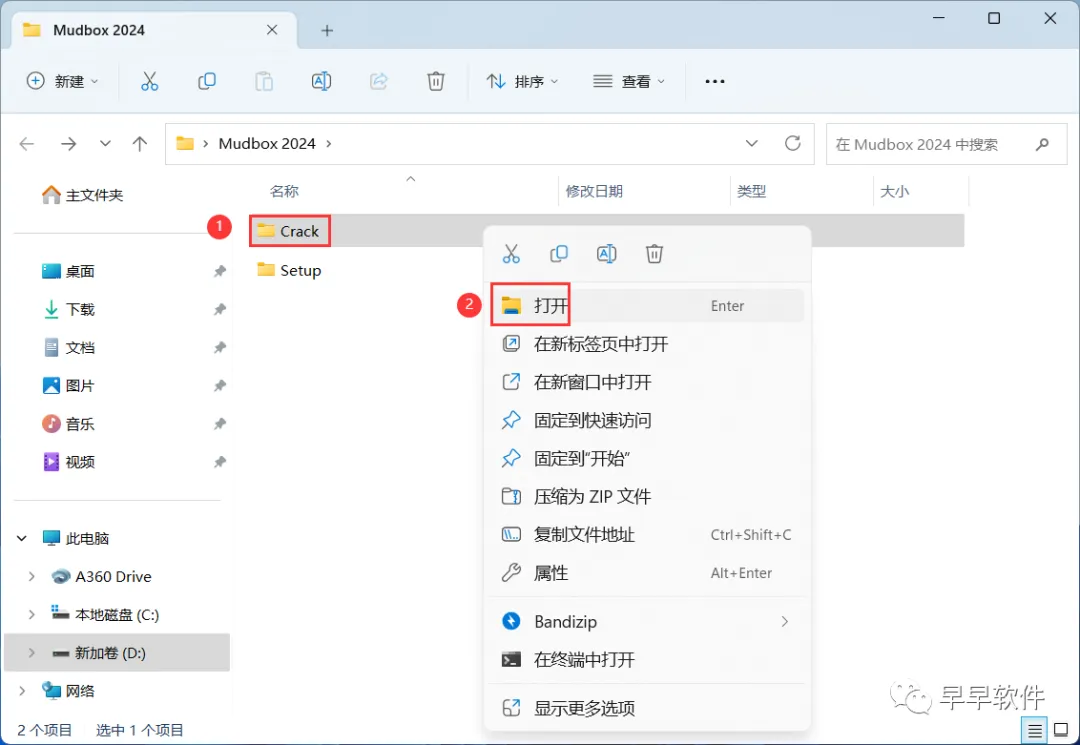Choose 在新标签页中打开 in the context menu

coord(647,344)
